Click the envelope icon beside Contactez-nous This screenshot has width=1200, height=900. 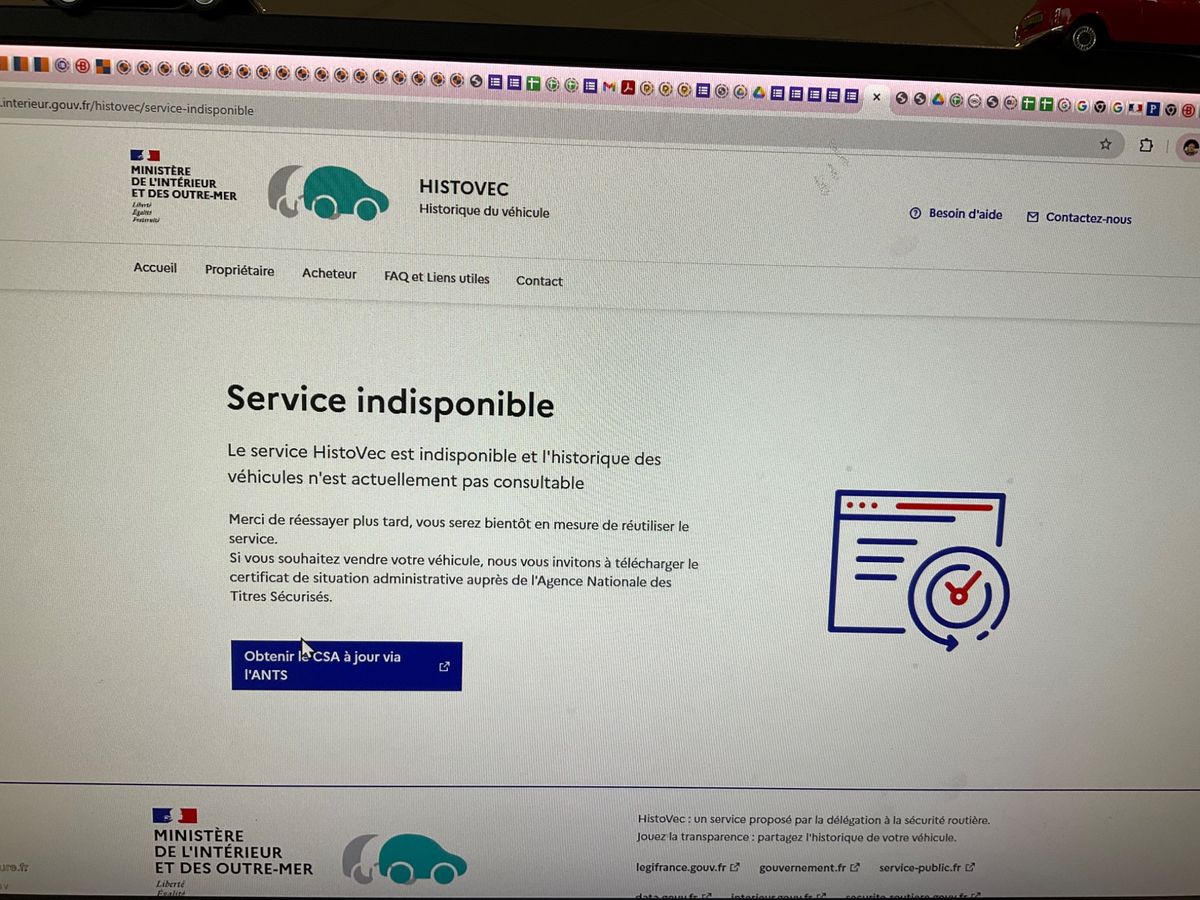coord(1033,217)
